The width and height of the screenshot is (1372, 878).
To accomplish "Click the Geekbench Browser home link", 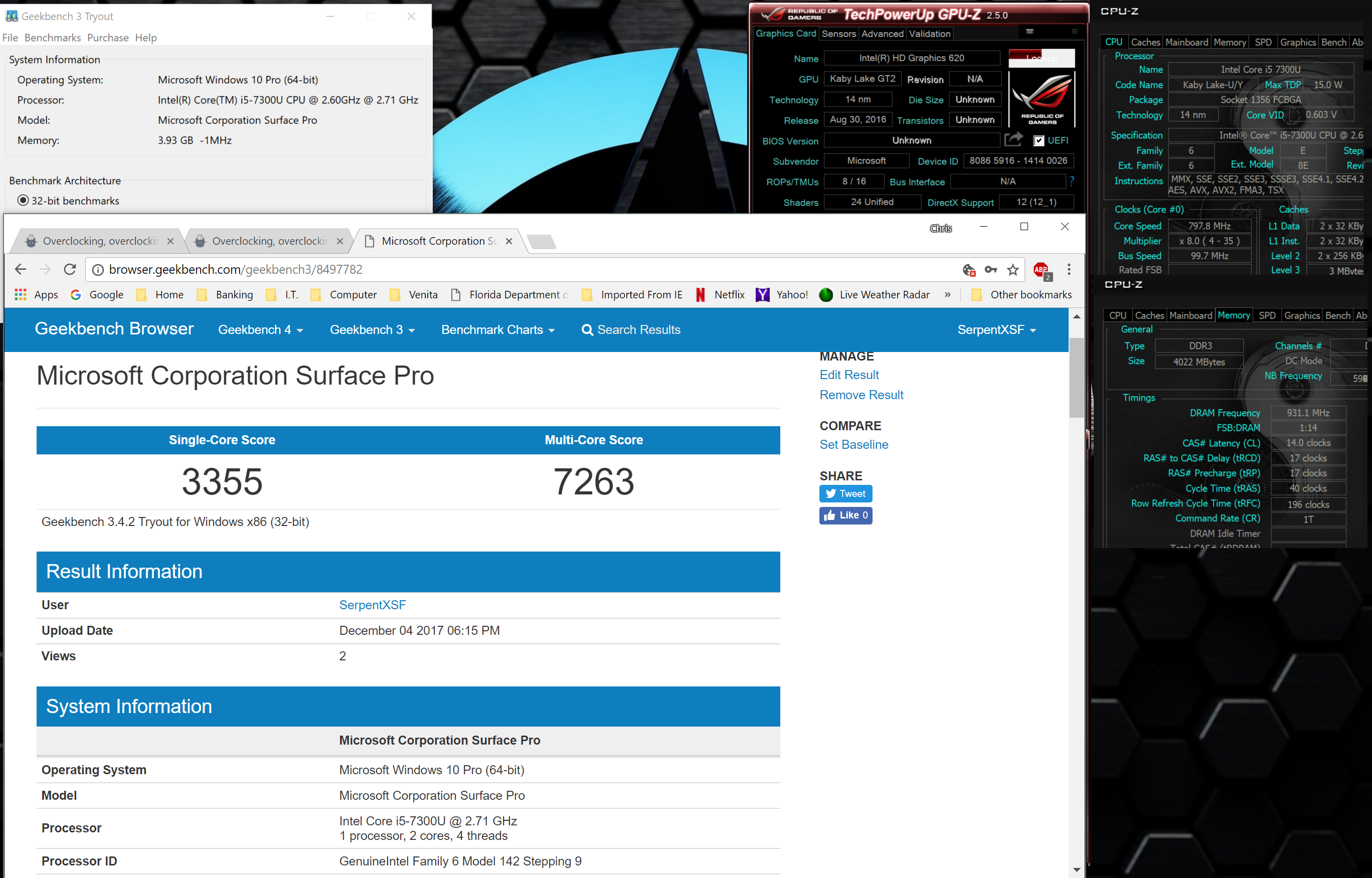I will 114,328.
